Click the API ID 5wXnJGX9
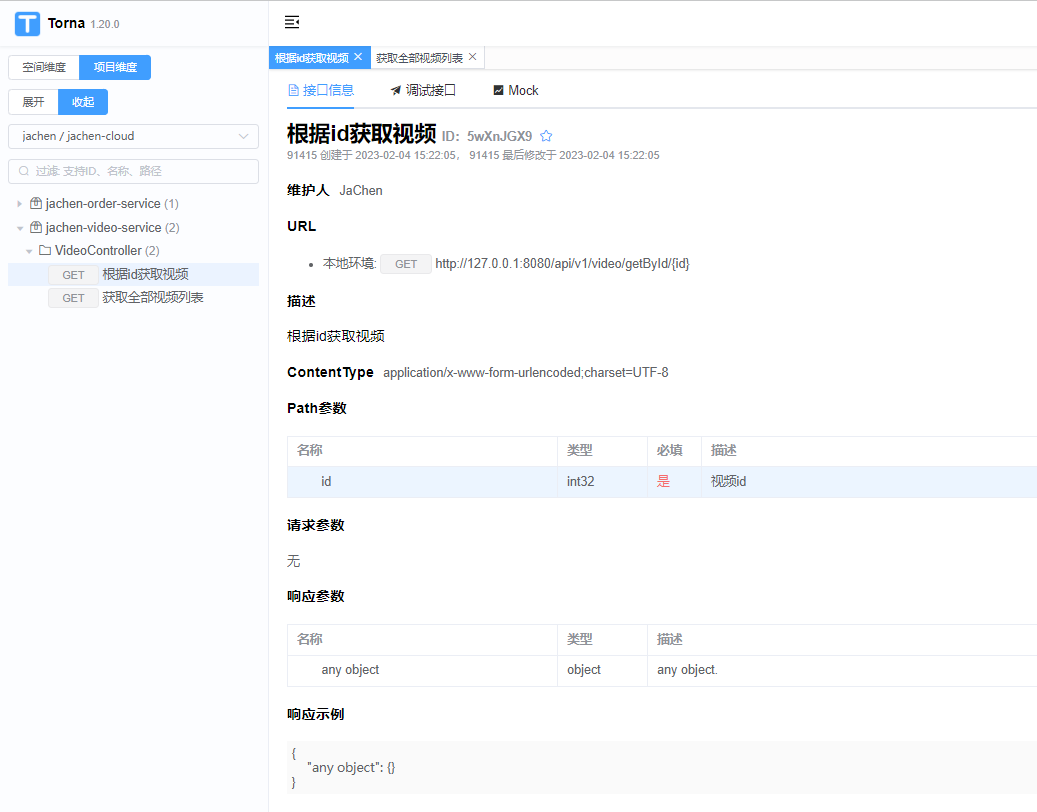Viewport: 1037px width, 812px height. click(499, 136)
